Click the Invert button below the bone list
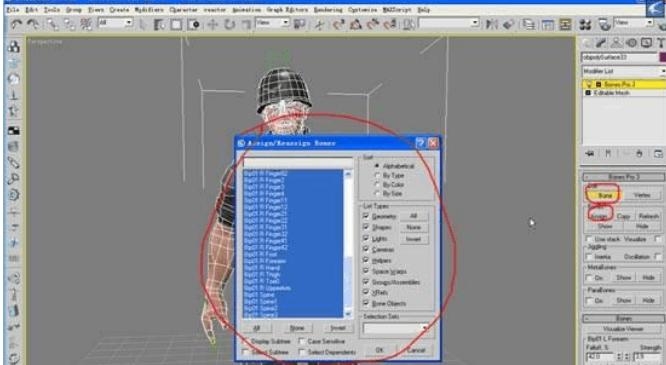666x365 pixels. pos(338,328)
